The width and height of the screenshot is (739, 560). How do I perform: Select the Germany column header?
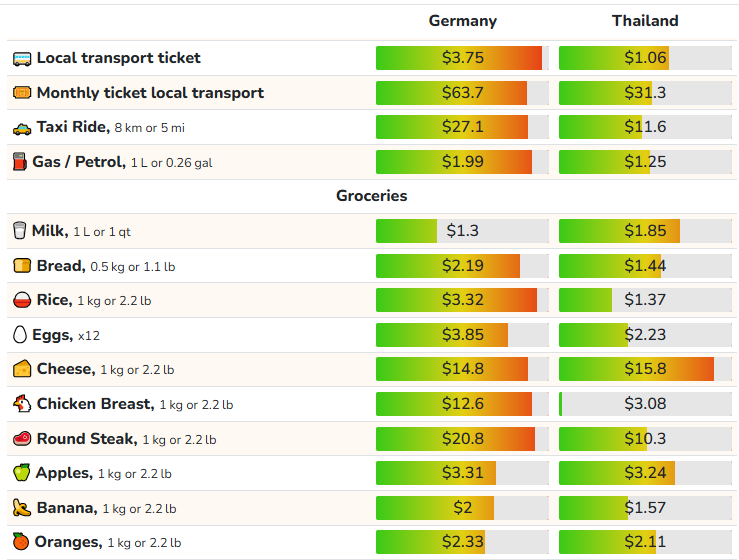(x=462, y=21)
